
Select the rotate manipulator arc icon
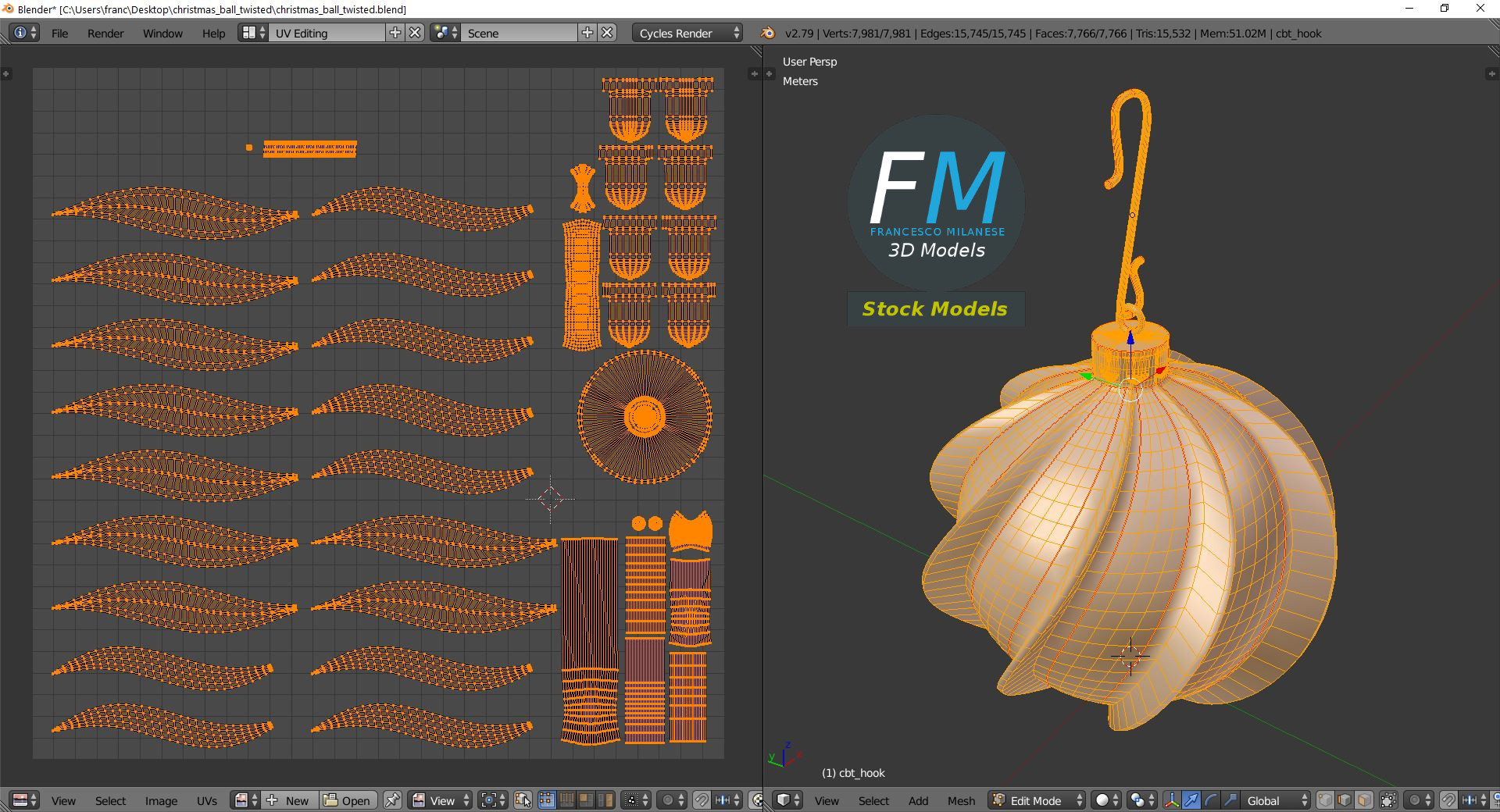coord(1210,800)
